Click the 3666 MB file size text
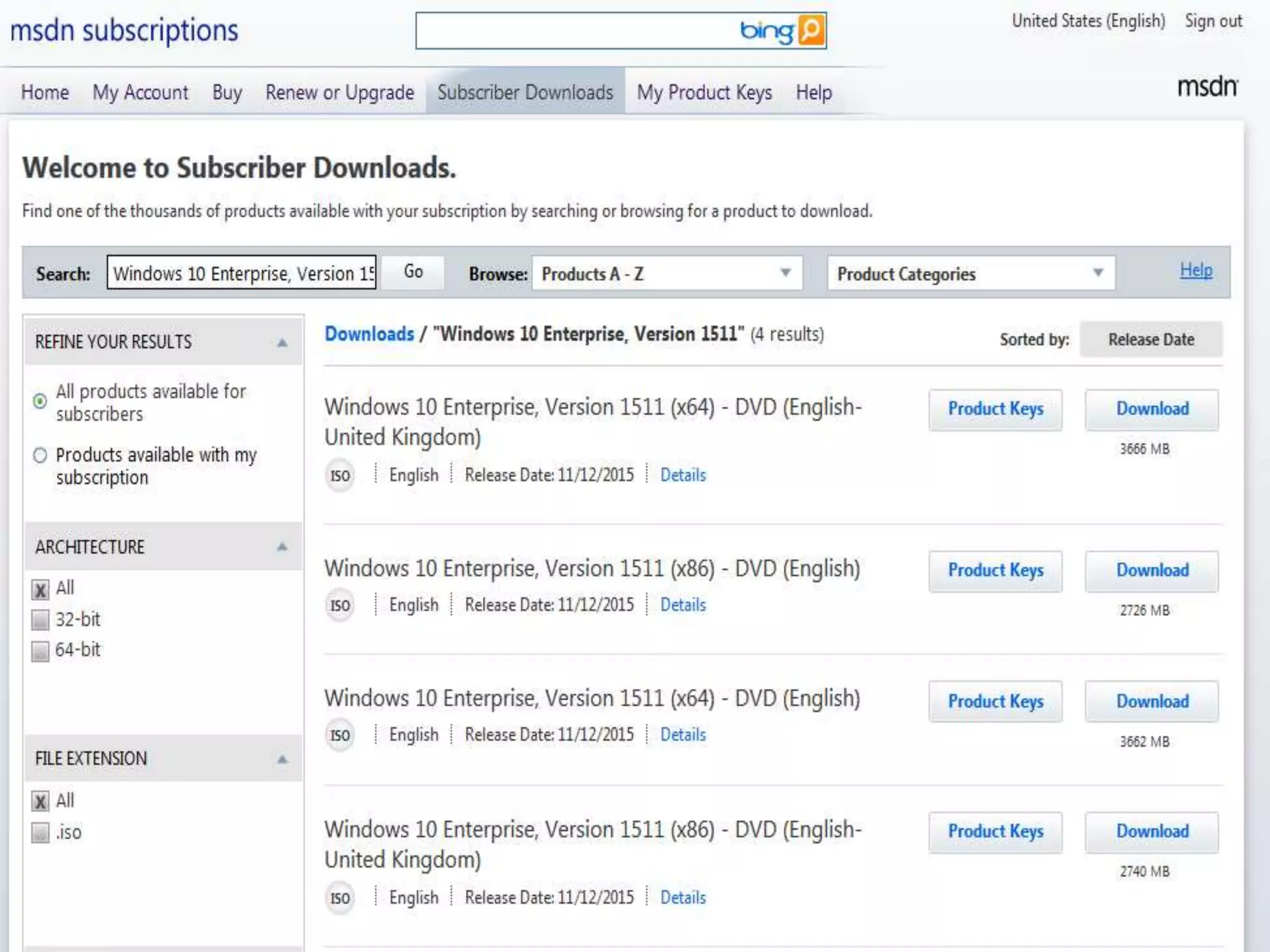 tap(1145, 449)
